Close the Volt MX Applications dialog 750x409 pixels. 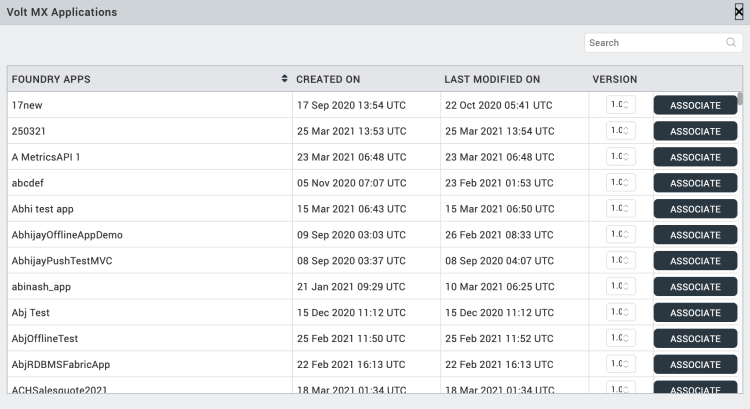point(739,12)
